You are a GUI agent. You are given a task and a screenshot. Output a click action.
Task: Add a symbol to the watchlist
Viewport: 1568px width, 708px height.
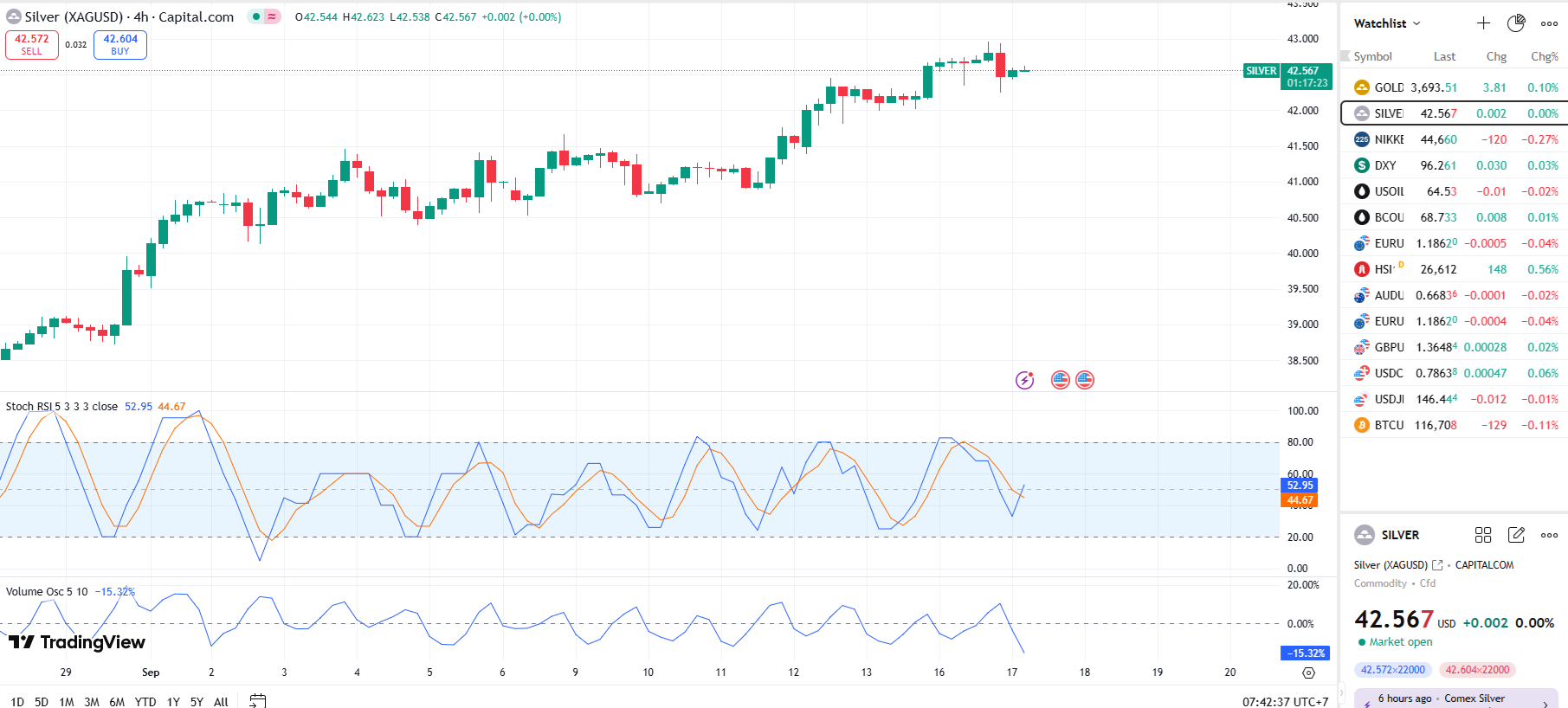pyautogui.click(x=1483, y=23)
